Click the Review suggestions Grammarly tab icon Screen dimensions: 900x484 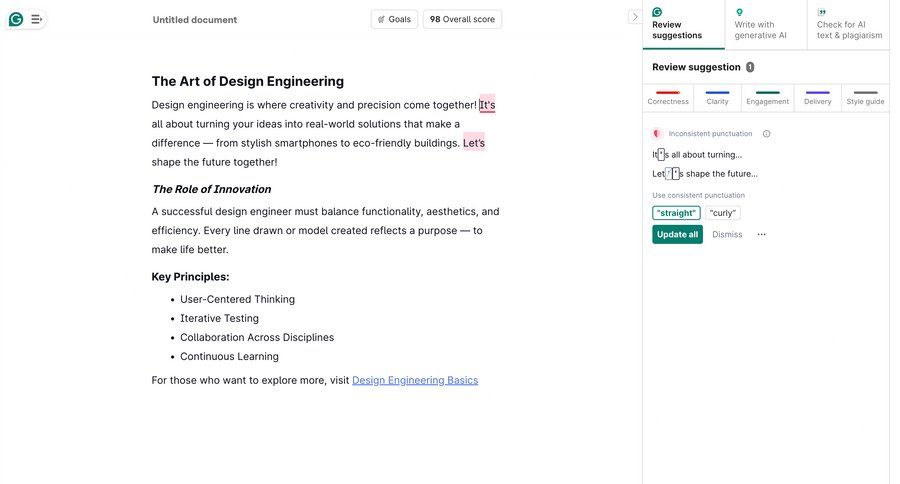click(x=657, y=12)
